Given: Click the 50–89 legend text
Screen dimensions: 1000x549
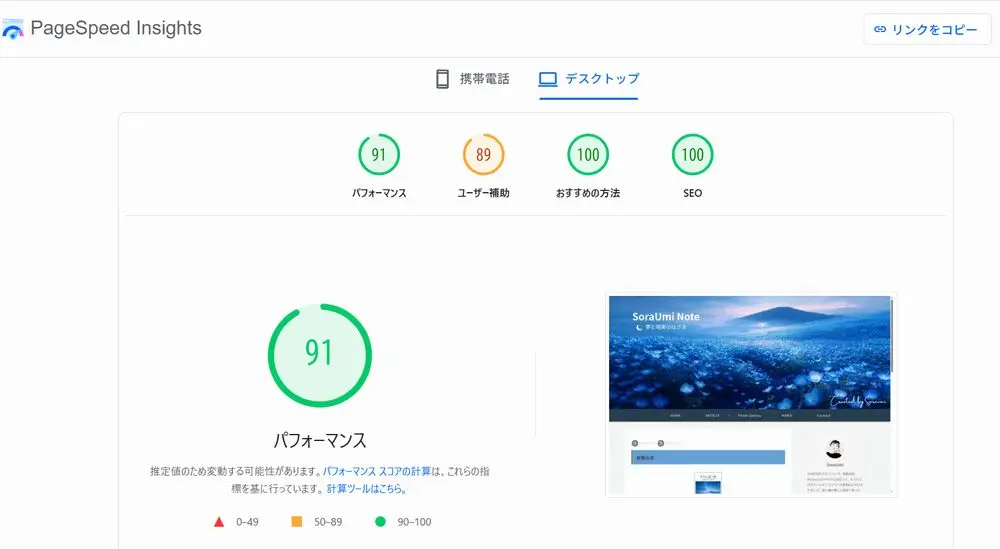Looking at the screenshot, I should [328, 522].
